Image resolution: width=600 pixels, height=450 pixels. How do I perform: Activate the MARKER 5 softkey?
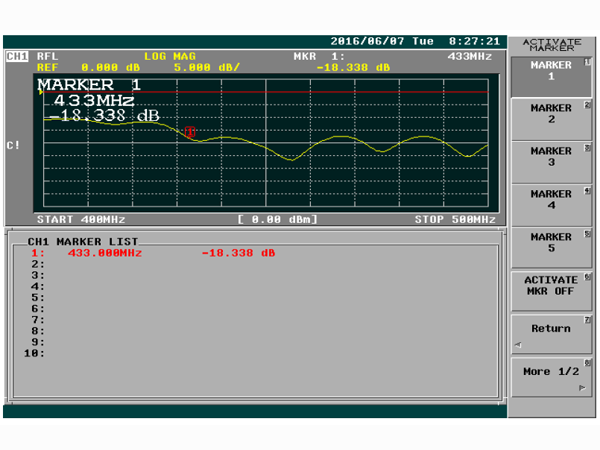tap(551, 248)
